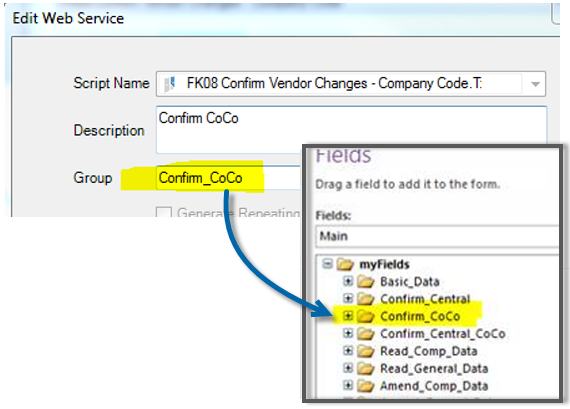Select the Read_General_Data tree label
Image resolution: width=570 pixels, height=409 pixels.
point(434,369)
